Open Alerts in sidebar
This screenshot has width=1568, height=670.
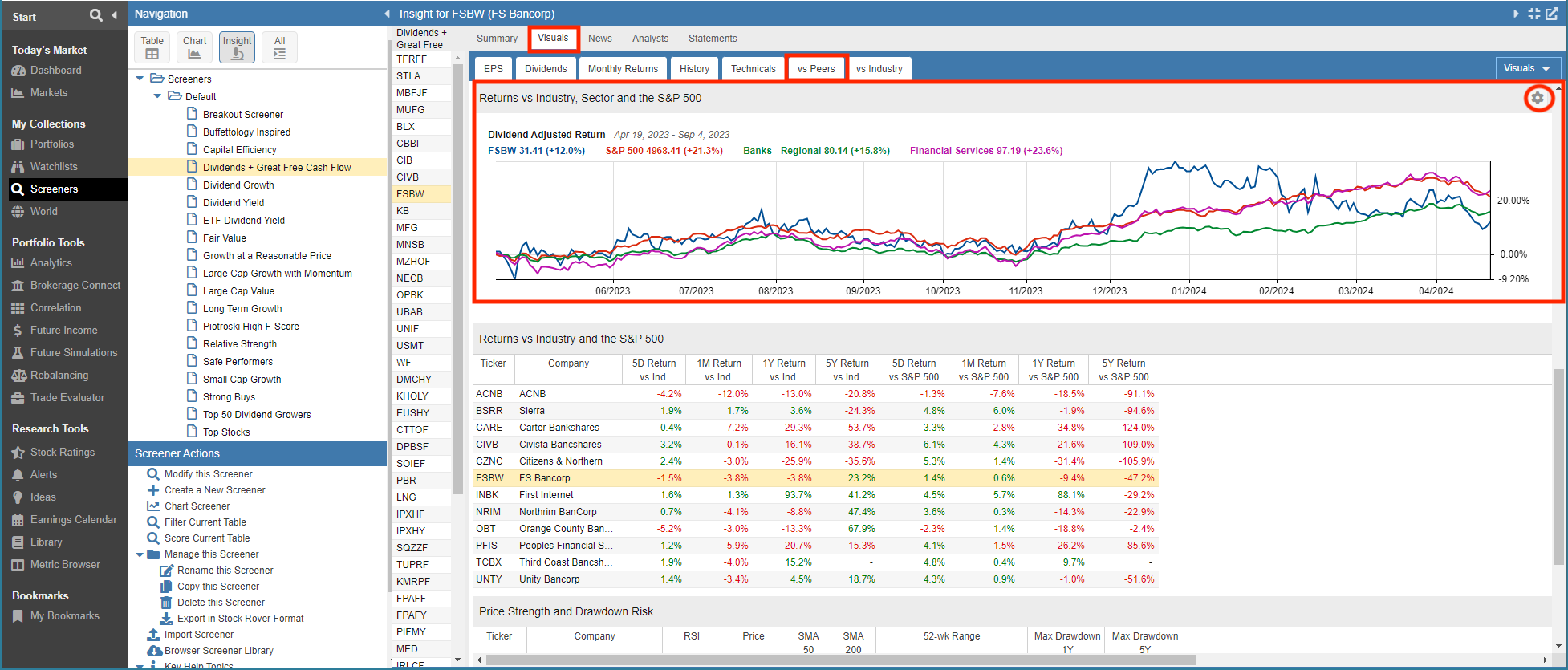coord(43,475)
